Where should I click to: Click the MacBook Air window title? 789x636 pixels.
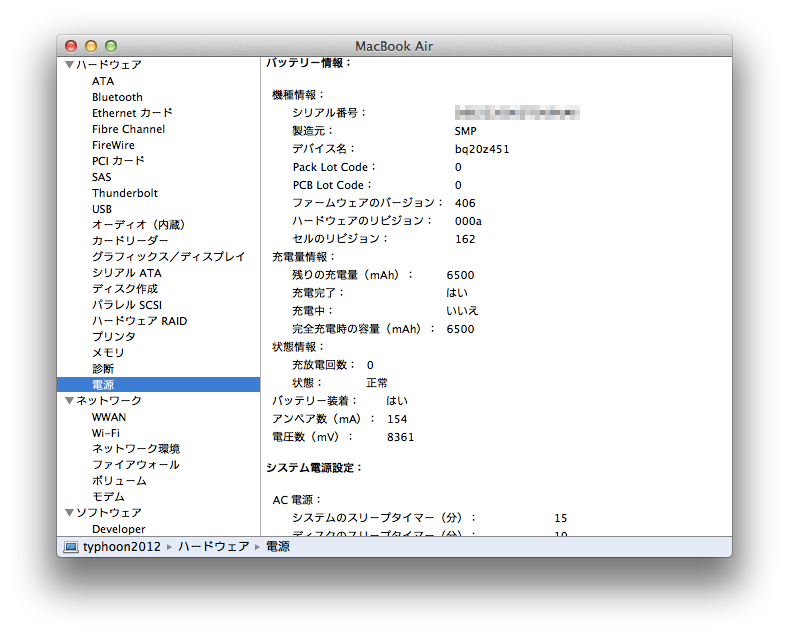[x=394, y=46]
